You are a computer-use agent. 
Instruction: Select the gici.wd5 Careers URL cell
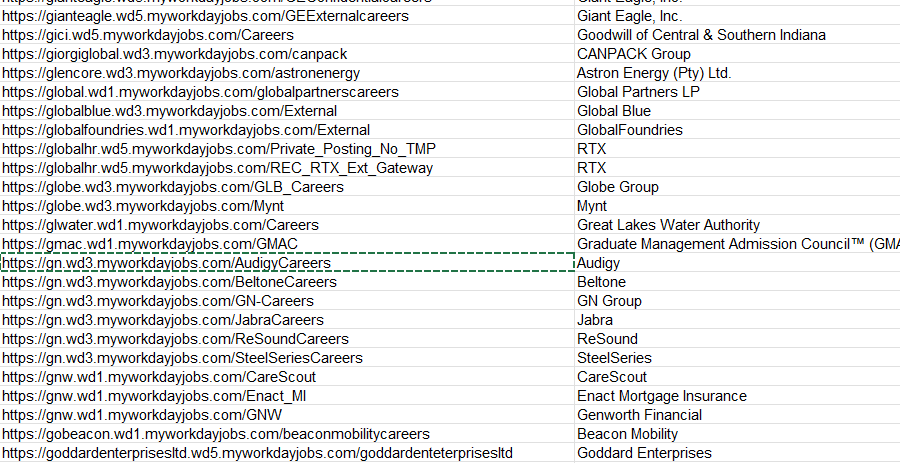tap(287, 35)
